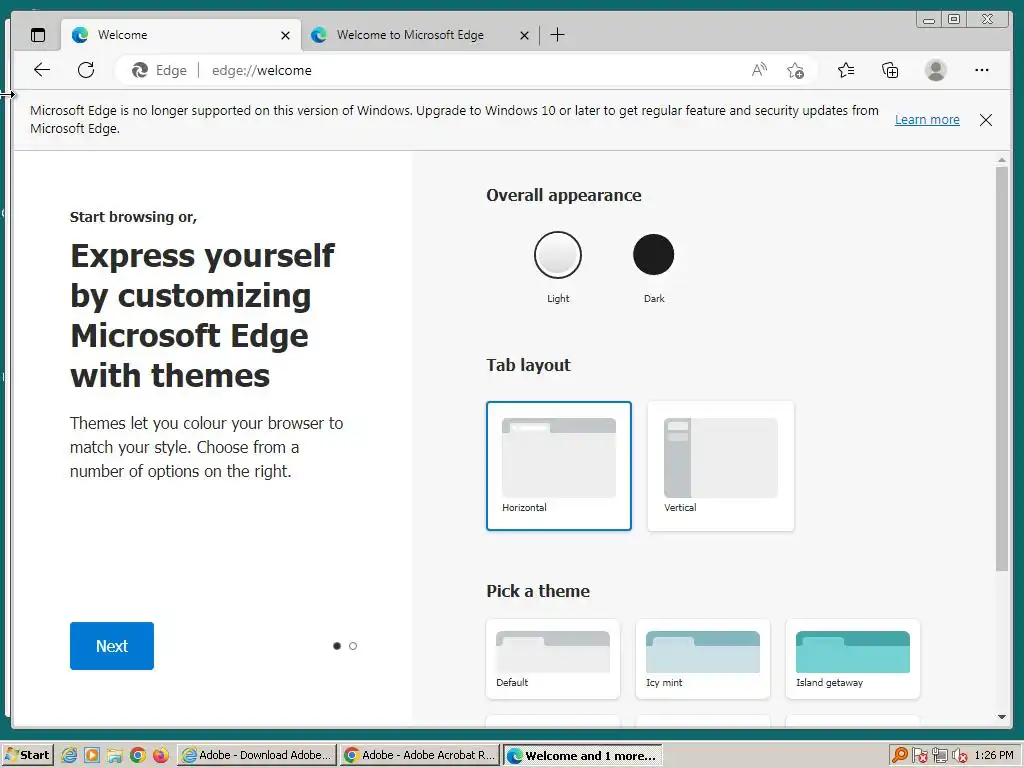Viewport: 1024px width, 768px height.
Task: Open Settings and more ellipsis menu
Action: tap(982, 70)
